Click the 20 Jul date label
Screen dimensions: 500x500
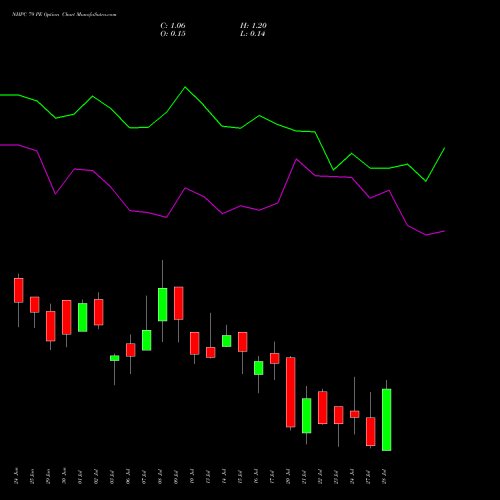pyautogui.click(x=288, y=476)
